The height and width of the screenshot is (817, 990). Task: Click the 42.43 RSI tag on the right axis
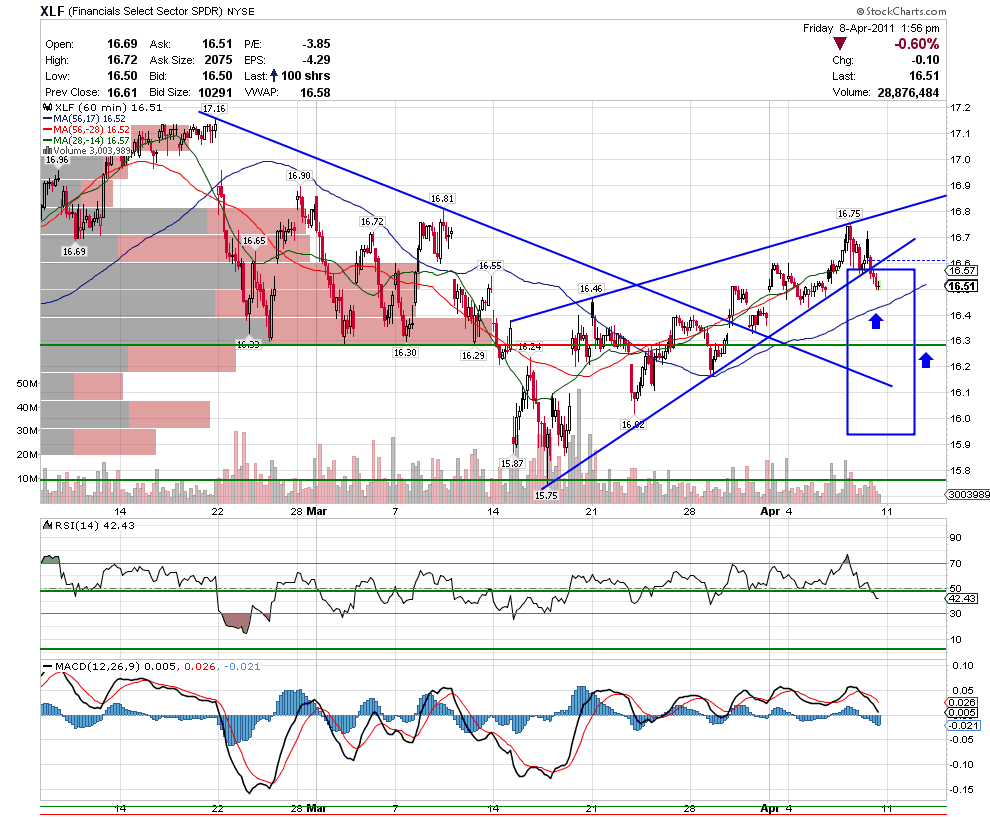[962, 599]
